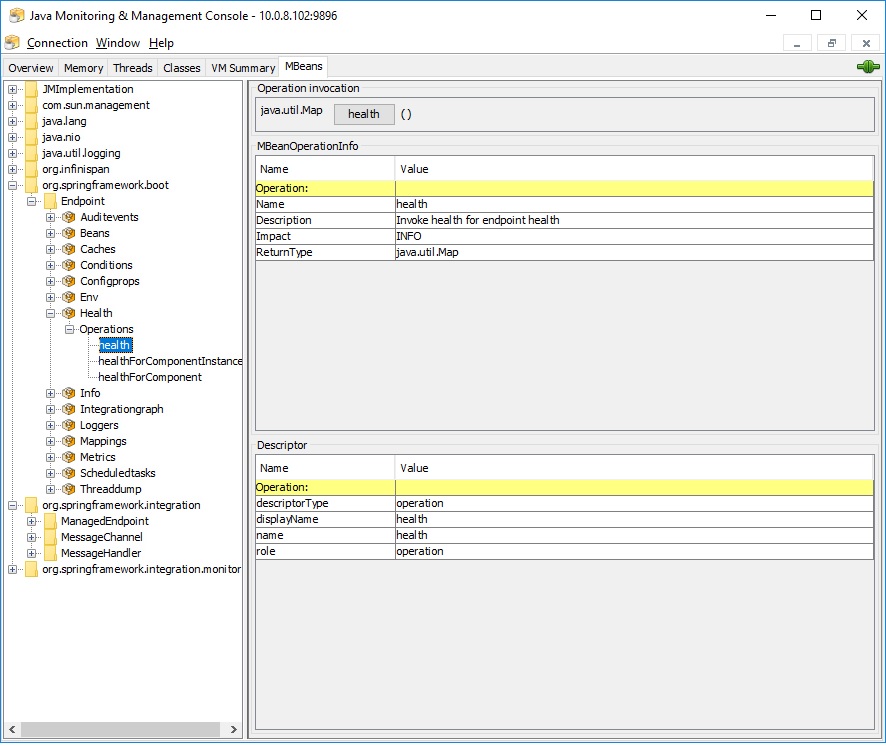Collapse the Health tree node

pyautogui.click(x=51, y=313)
